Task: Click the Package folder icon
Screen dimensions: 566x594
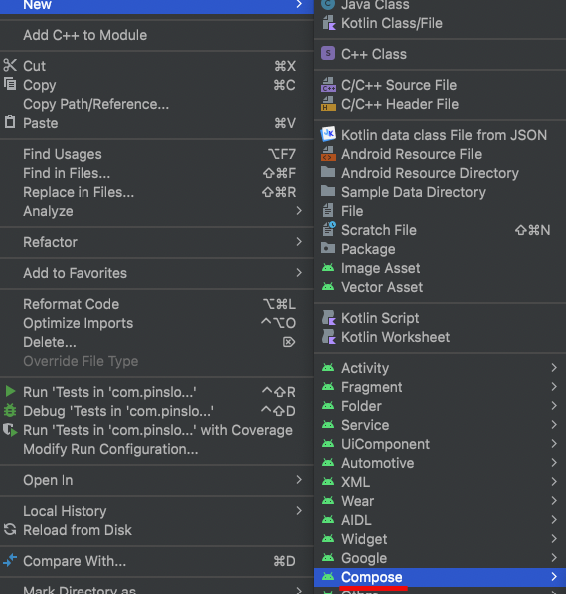Action: point(328,248)
